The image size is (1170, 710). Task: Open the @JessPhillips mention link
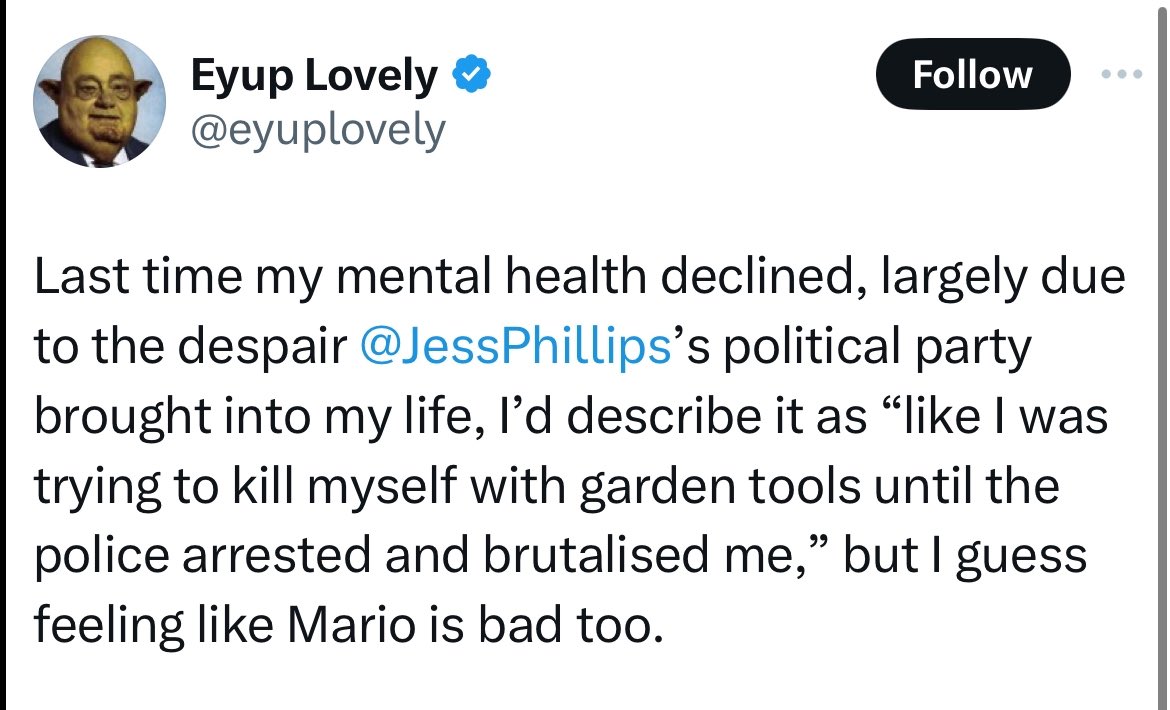click(x=513, y=345)
